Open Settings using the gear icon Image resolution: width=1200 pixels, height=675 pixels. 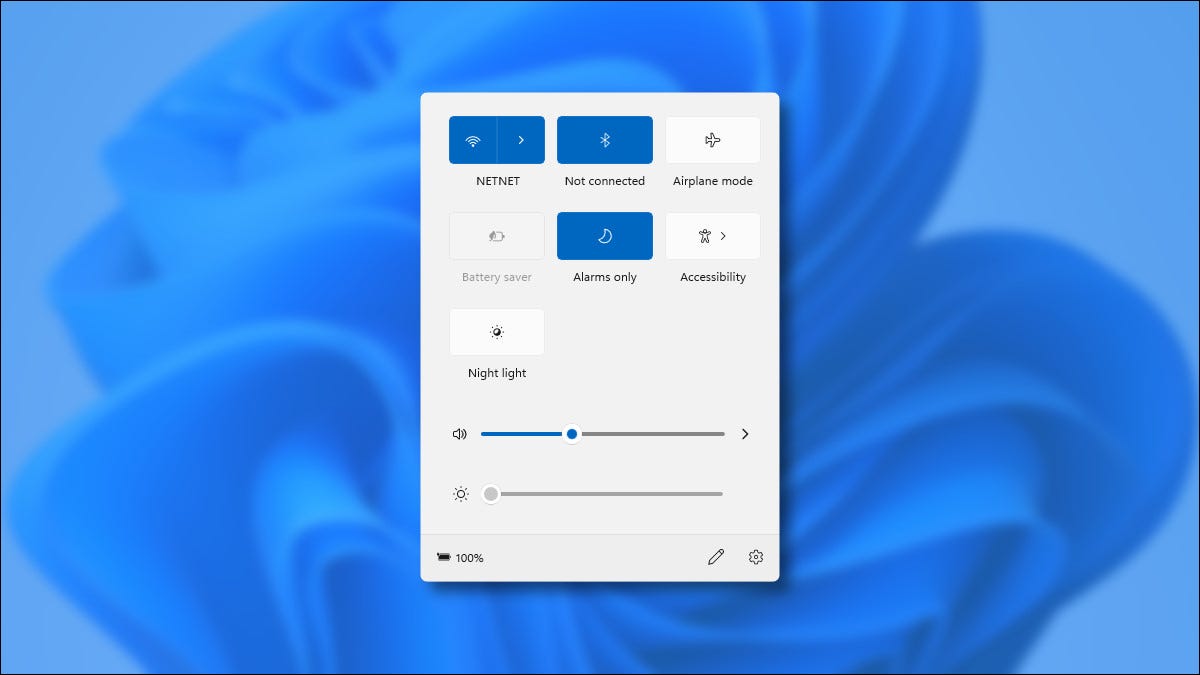tap(755, 557)
